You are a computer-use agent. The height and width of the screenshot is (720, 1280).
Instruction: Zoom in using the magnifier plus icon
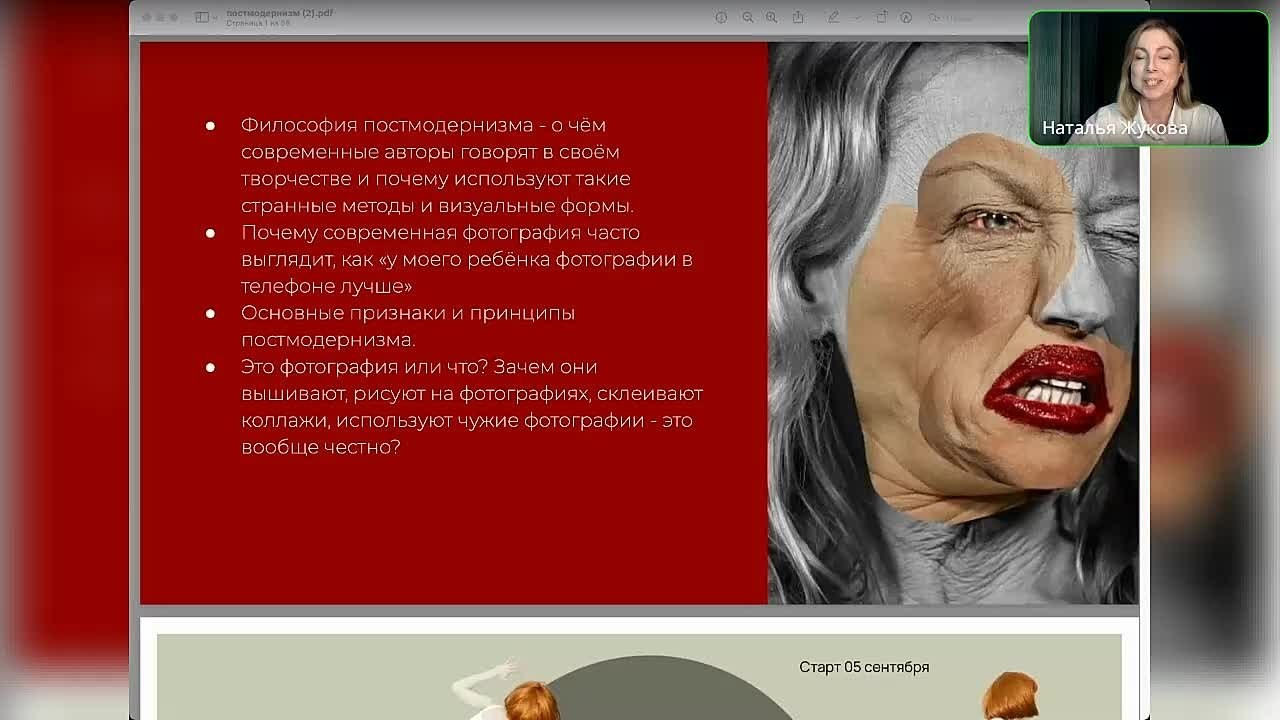[771, 17]
